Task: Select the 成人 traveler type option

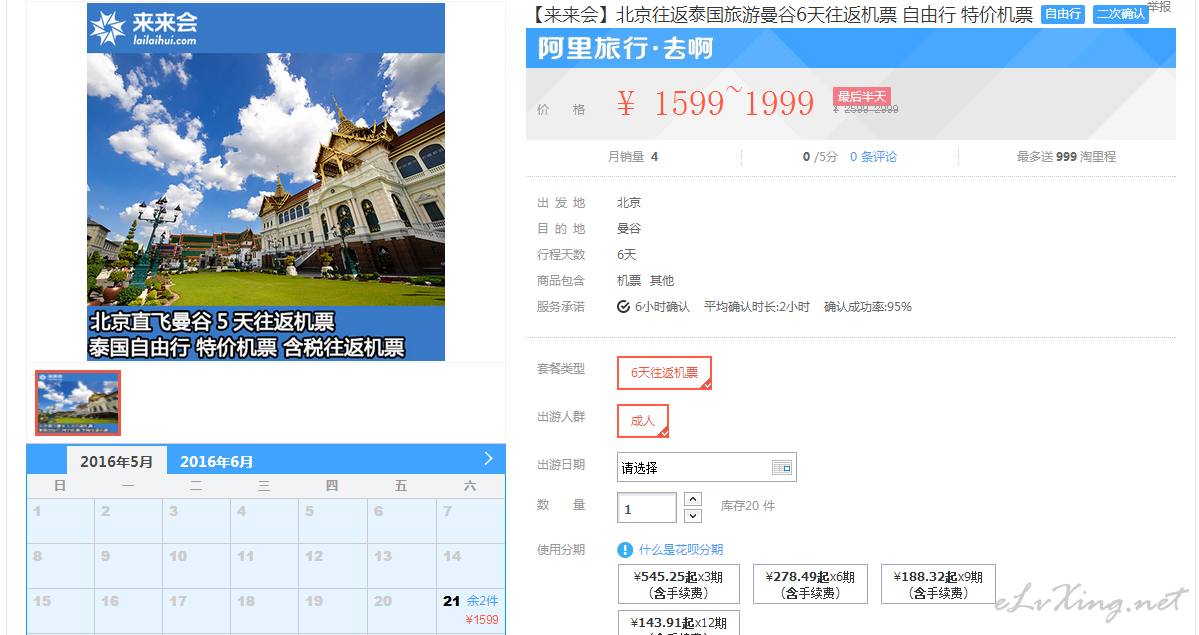Action: (643, 420)
